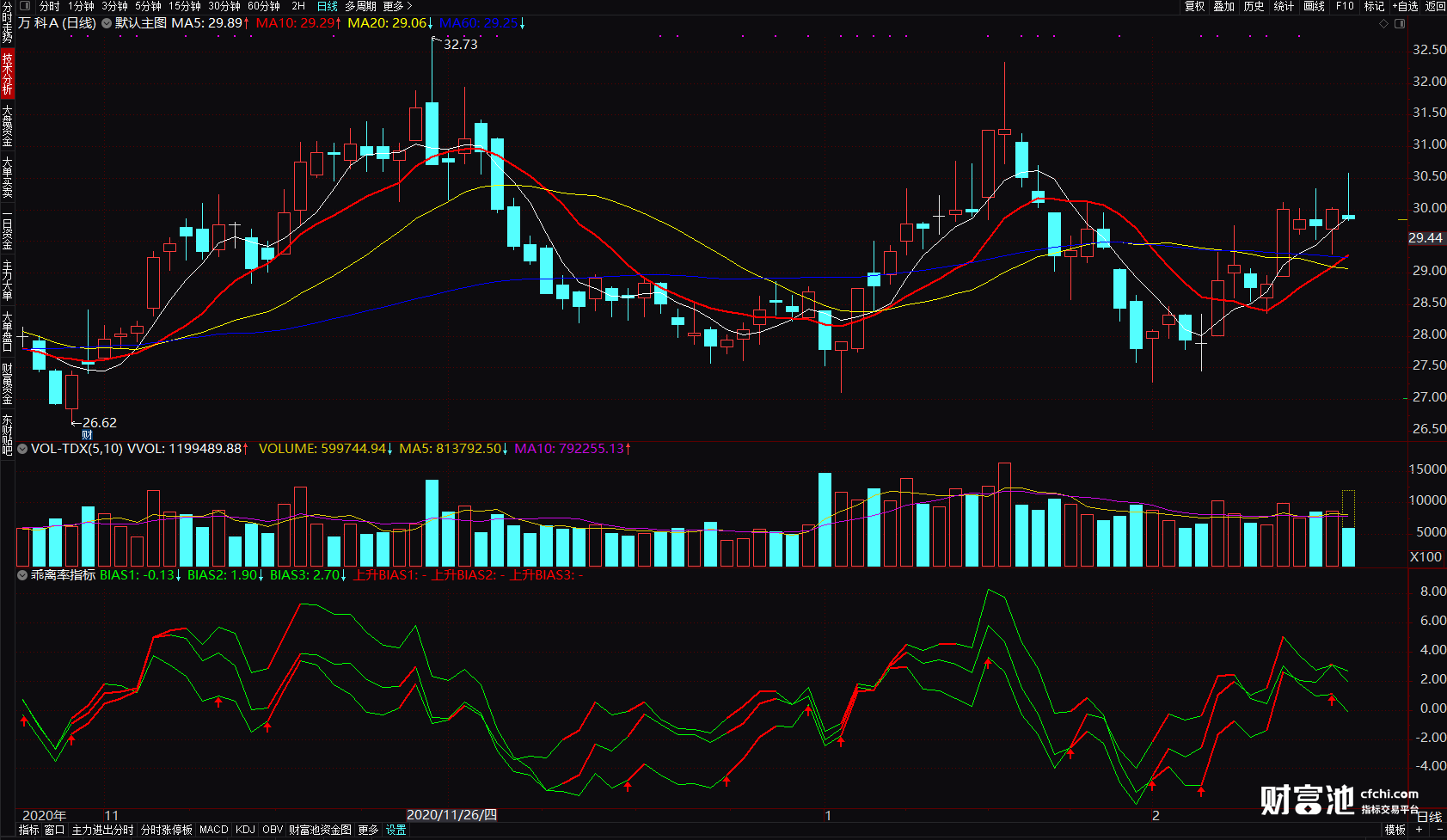Image resolution: width=1447 pixels, height=840 pixels.
Task: Open 大盘资金 in left sidebar
Action: click(x=7, y=126)
